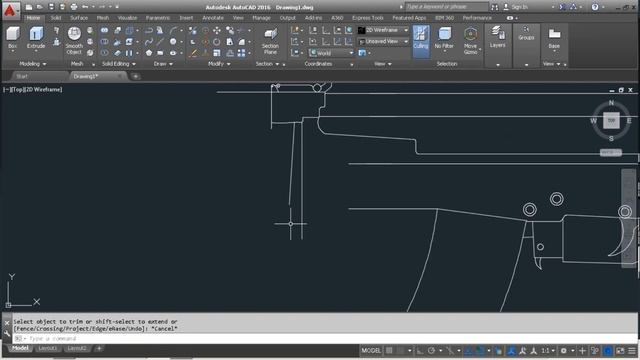Switch to the Solid ribbon tab
Screen dimensions: 640x360
pyautogui.click(x=56, y=18)
